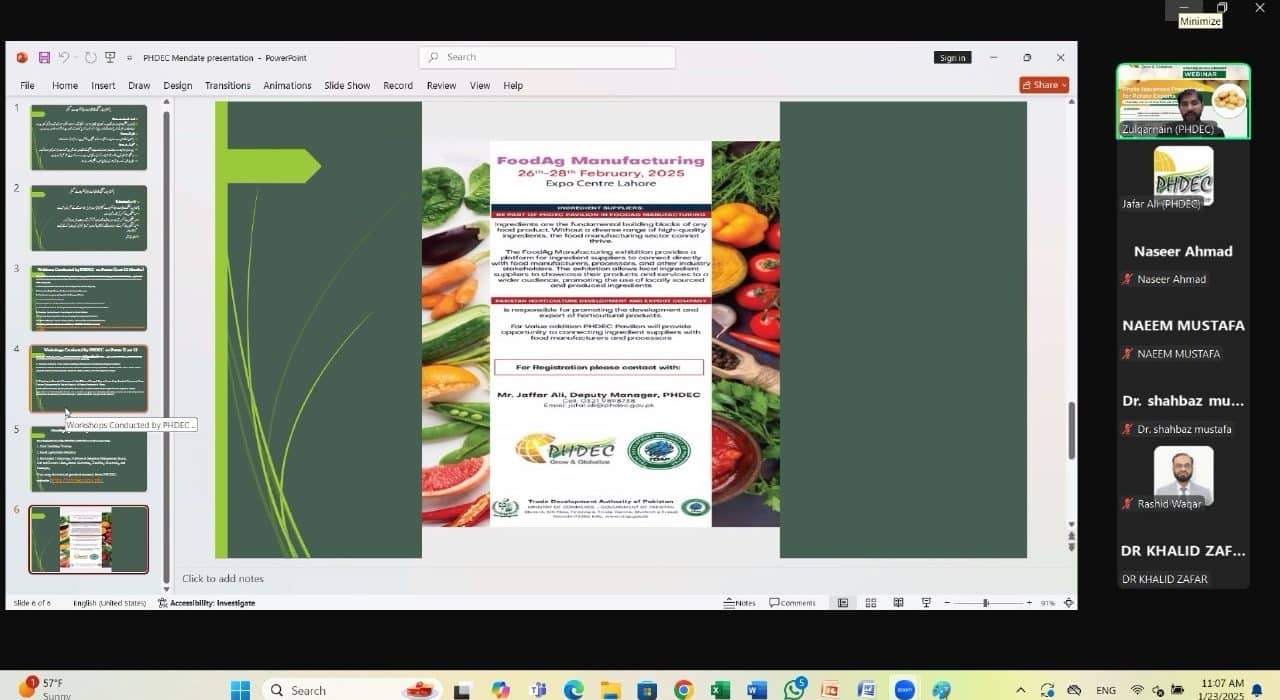
Task: Toggle the Comments pane
Action: pyautogui.click(x=792, y=603)
